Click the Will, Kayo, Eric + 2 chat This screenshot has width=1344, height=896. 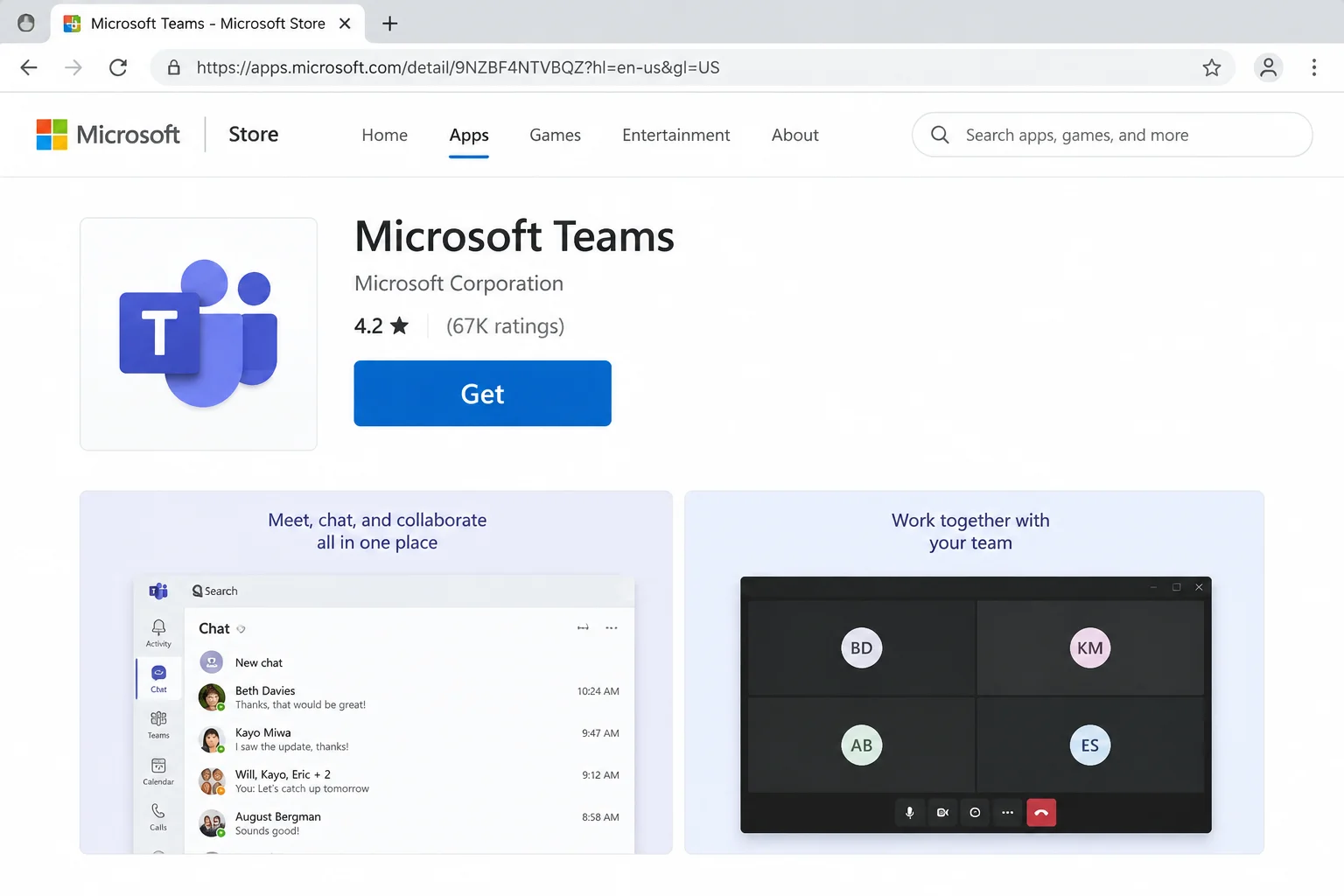409,781
